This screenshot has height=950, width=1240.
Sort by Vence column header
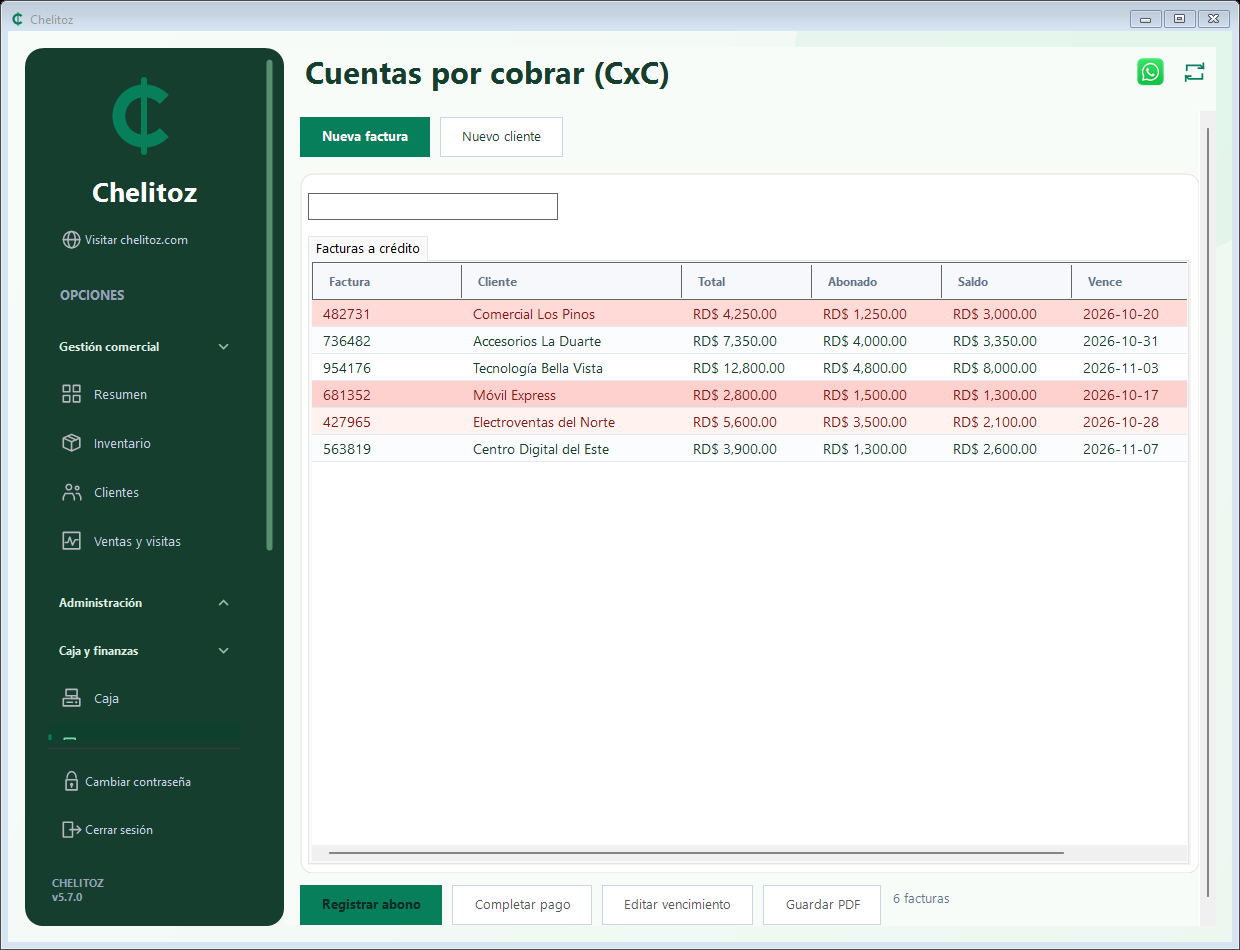click(x=1130, y=282)
